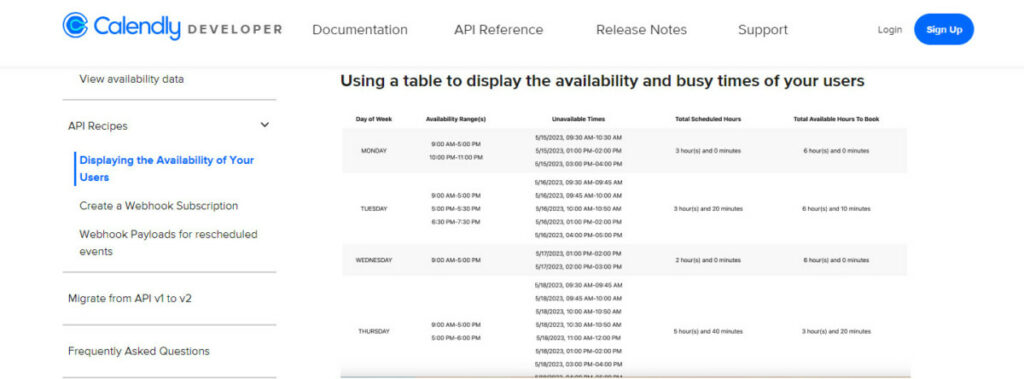The width and height of the screenshot is (1024, 379).
Task: Click the Calendly logo icon
Action: (x=75, y=26)
